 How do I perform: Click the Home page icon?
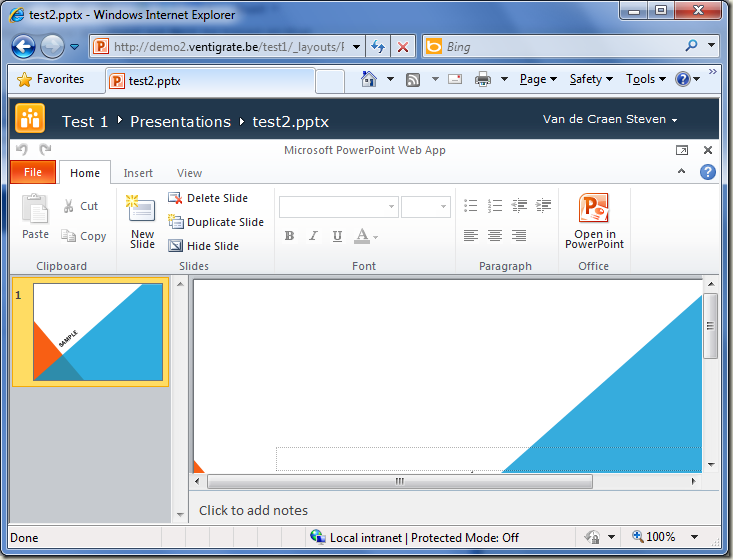369,79
